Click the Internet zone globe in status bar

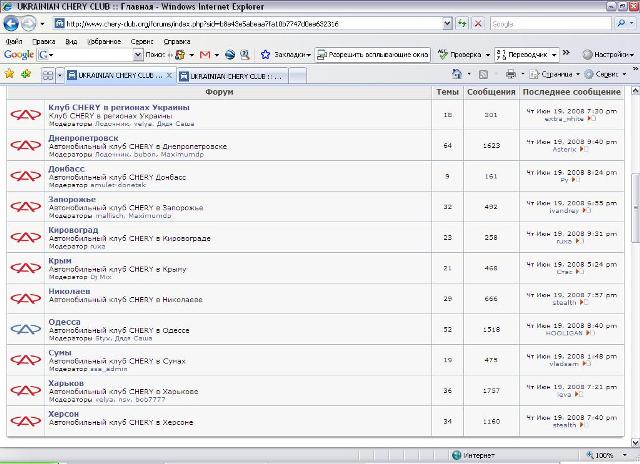[x=457, y=455]
